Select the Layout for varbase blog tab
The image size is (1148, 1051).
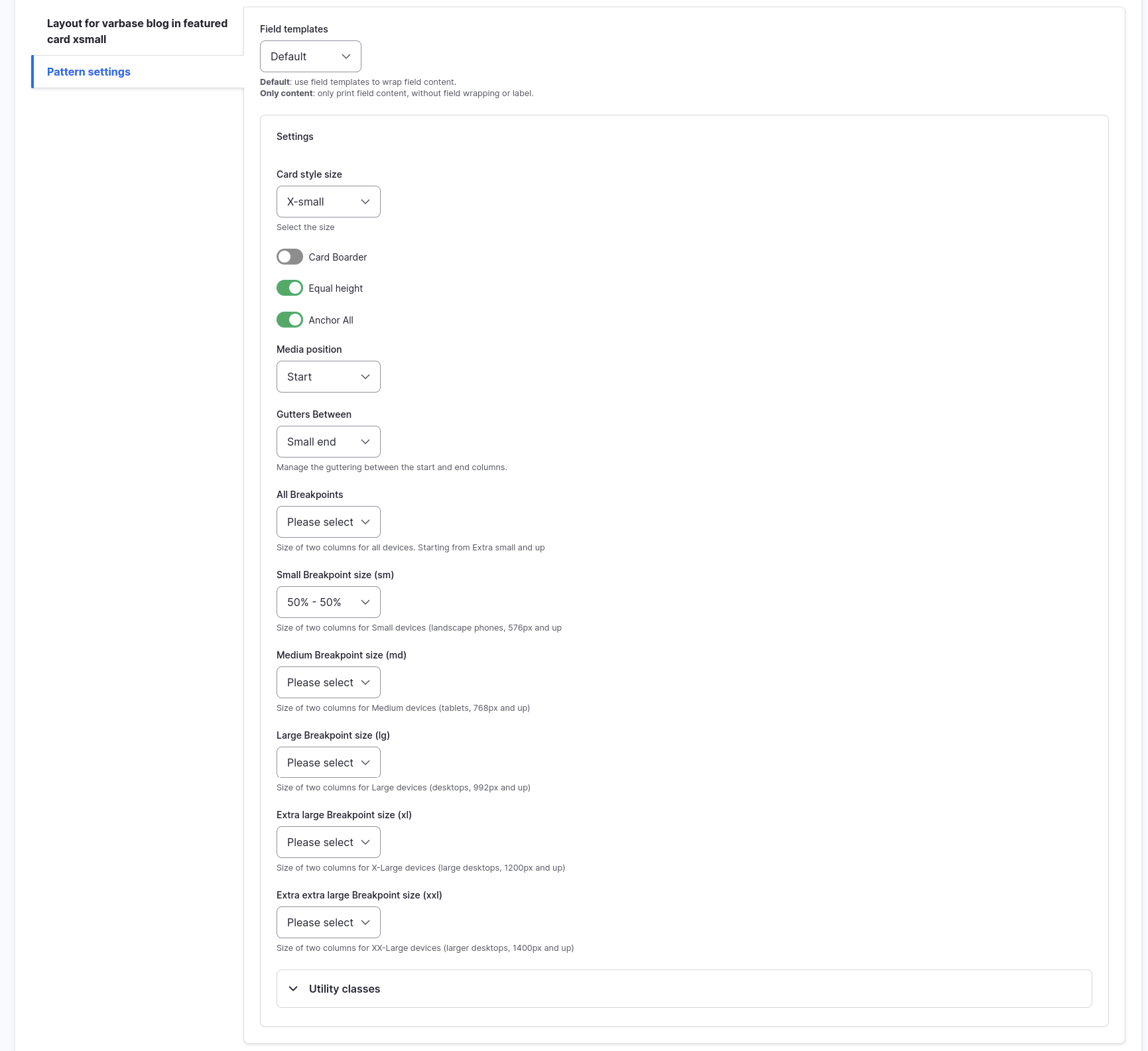(x=137, y=31)
